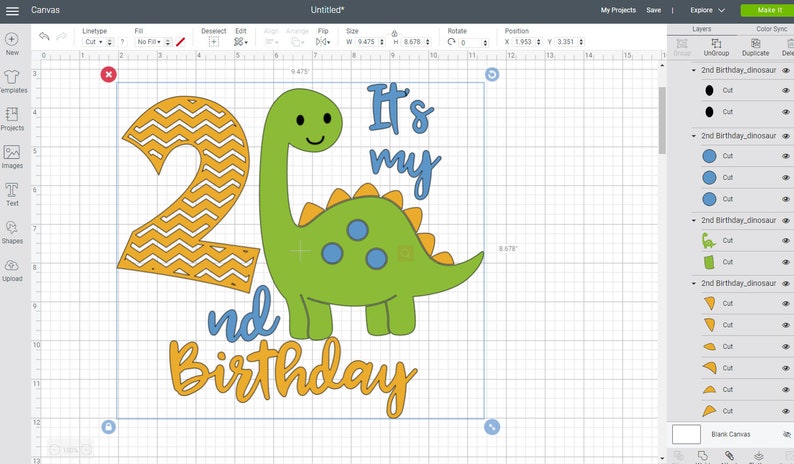This screenshot has height=464, width=794.
Task: Click the lock handle on selection
Action: 108,427
